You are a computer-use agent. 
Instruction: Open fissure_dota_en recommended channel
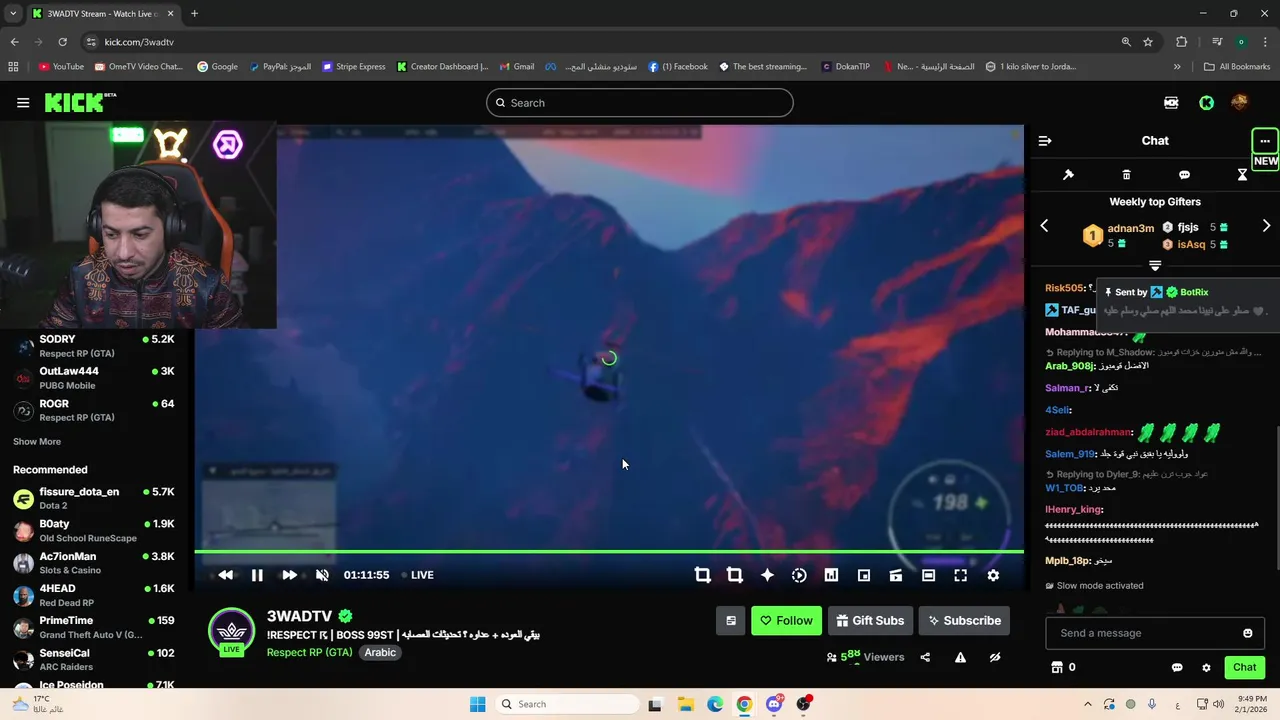(x=94, y=498)
